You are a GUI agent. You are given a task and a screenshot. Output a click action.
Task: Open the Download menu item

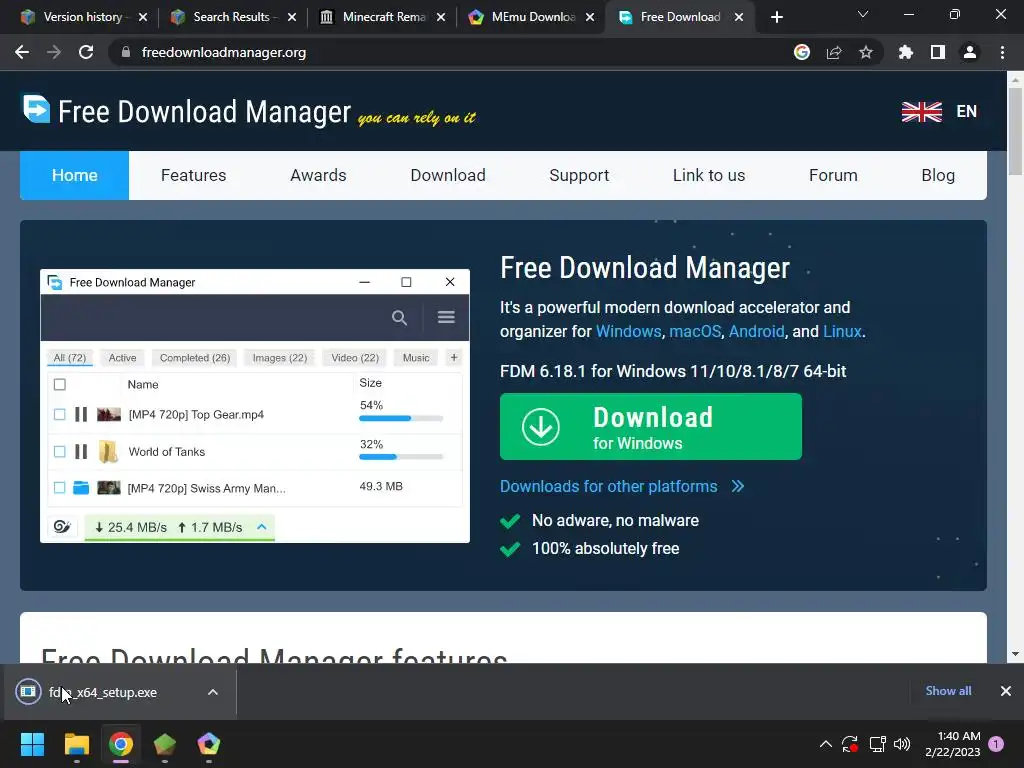tap(448, 175)
